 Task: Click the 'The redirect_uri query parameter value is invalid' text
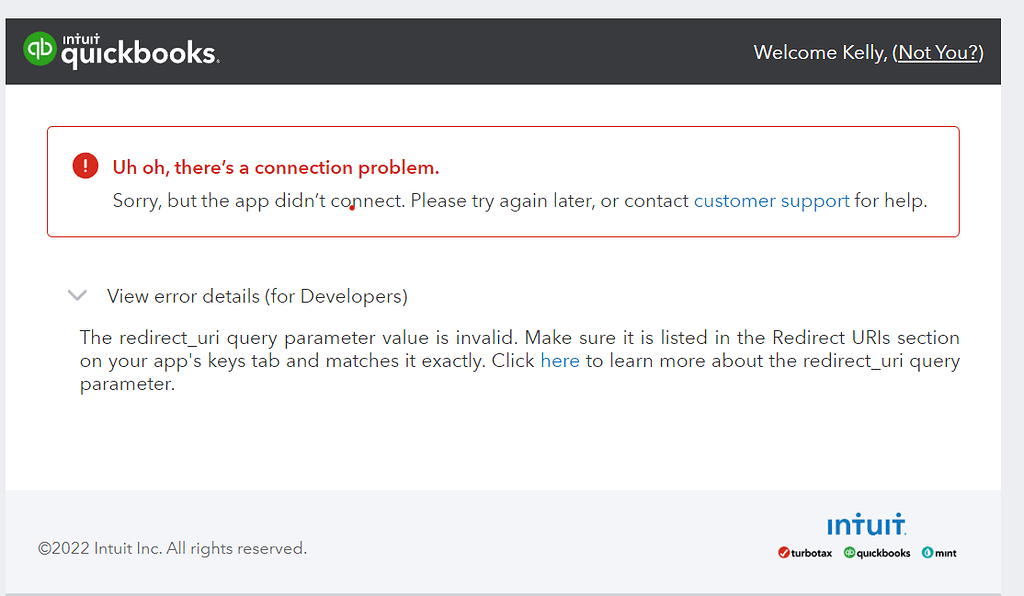298,337
